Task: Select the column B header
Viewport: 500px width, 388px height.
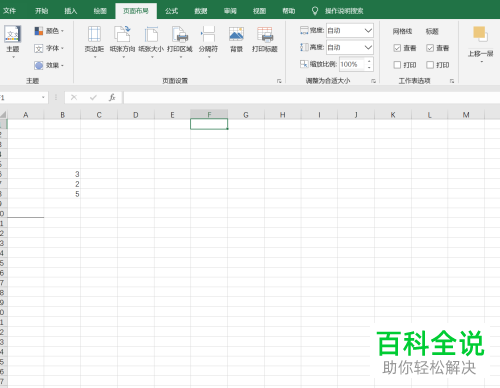Action: (62, 115)
